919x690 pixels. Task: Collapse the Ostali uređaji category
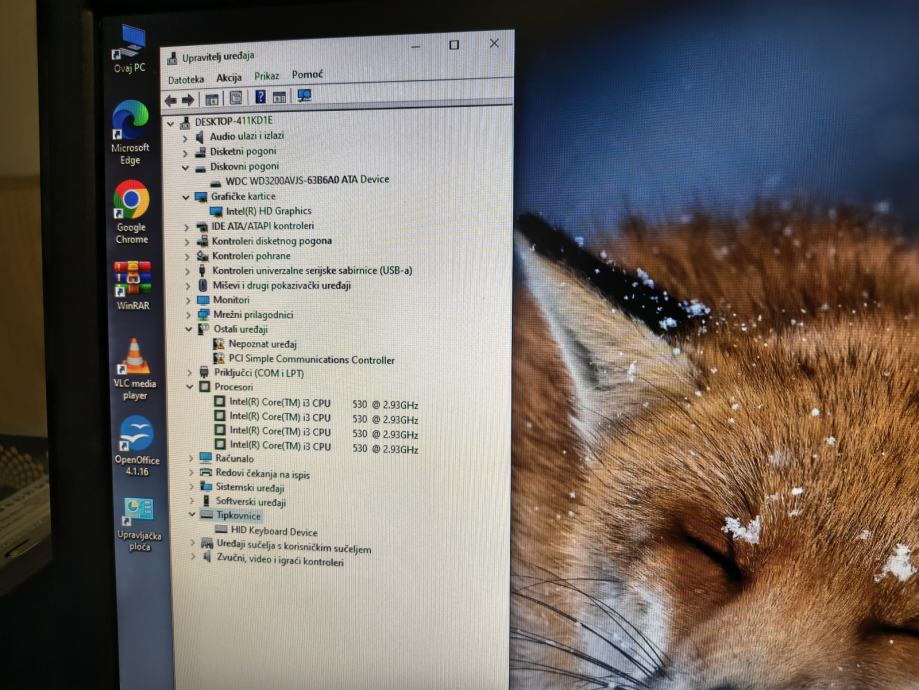(x=188, y=329)
